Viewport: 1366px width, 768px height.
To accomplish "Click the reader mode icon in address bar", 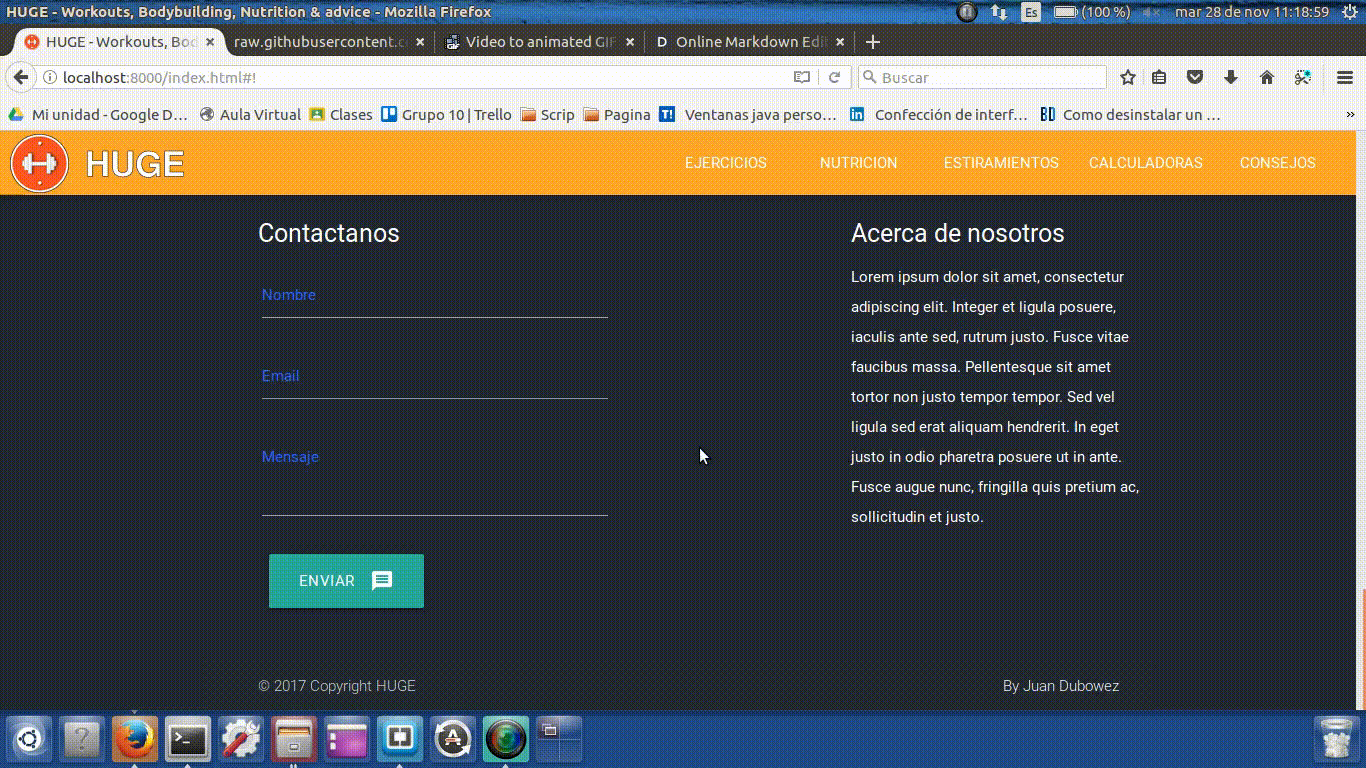I will coord(800,76).
